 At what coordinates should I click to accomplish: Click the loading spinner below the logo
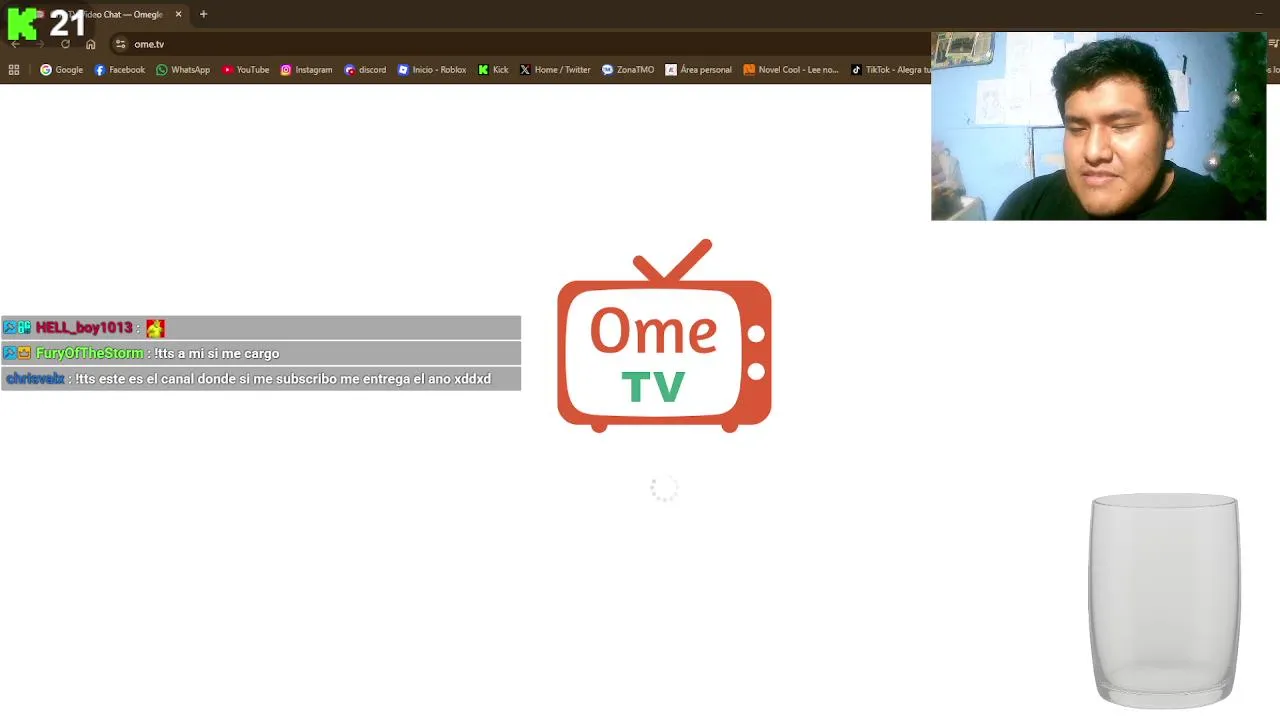[664, 489]
